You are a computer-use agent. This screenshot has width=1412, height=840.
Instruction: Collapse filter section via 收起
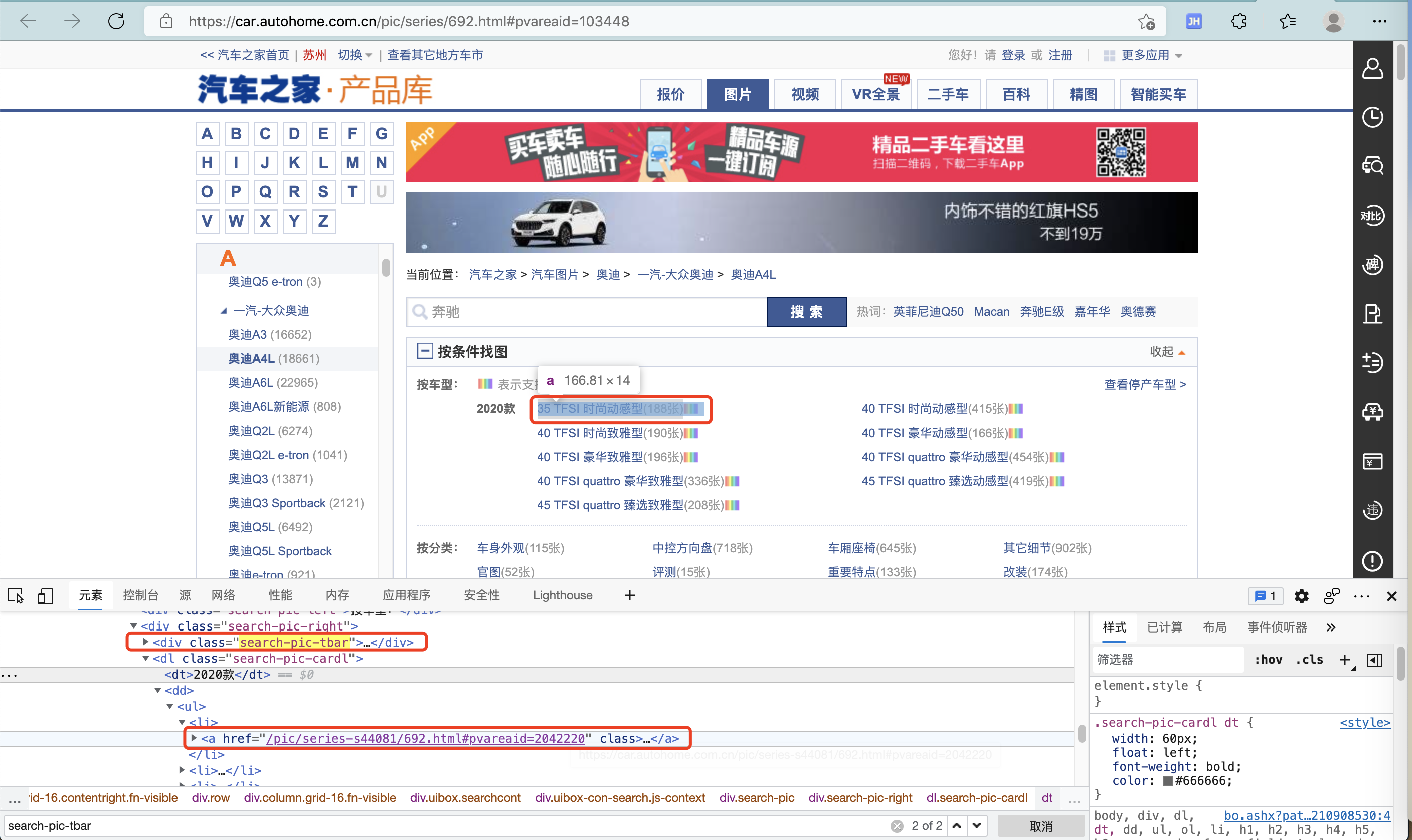click(x=1167, y=351)
